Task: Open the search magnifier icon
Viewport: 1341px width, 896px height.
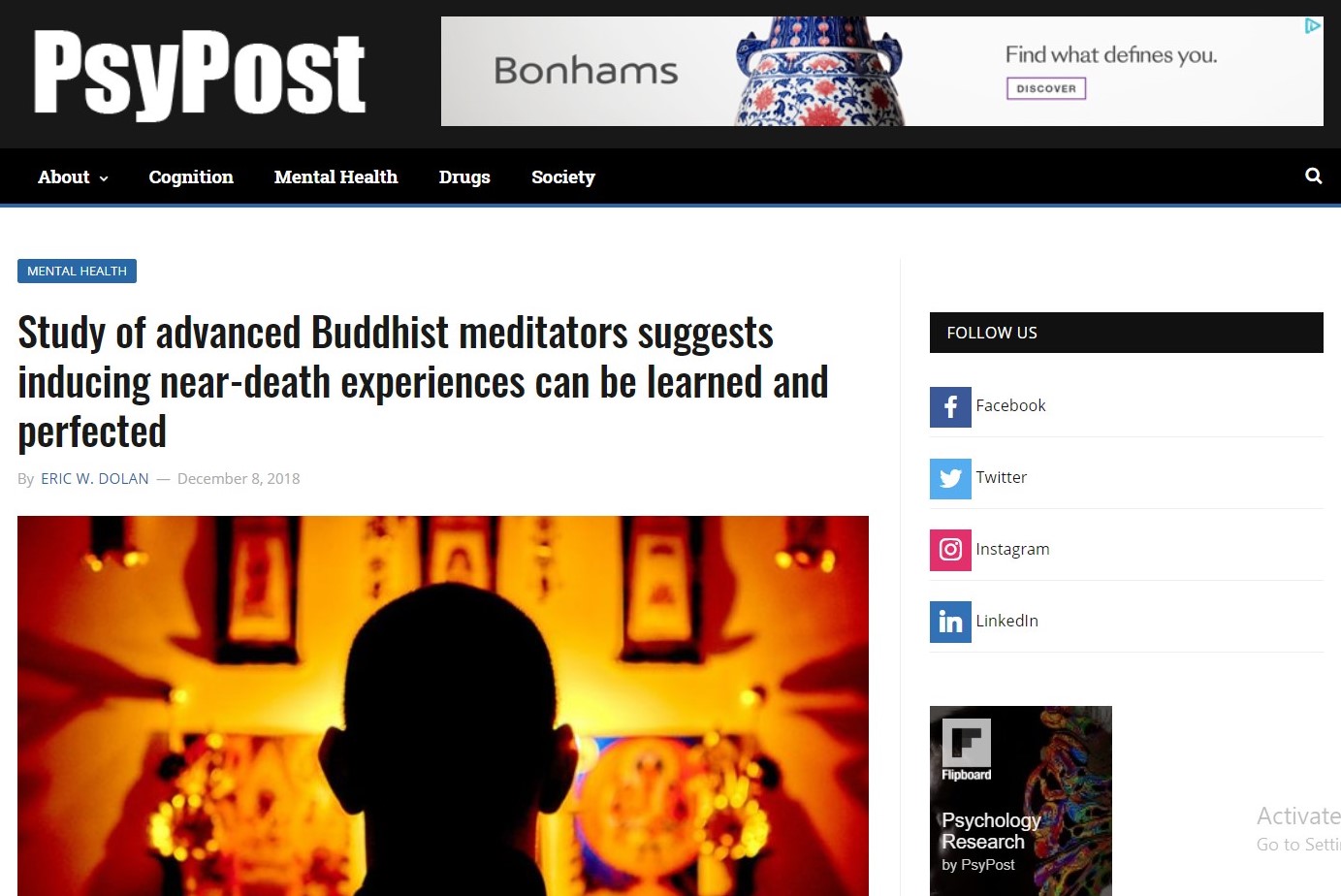Action: pyautogui.click(x=1313, y=176)
